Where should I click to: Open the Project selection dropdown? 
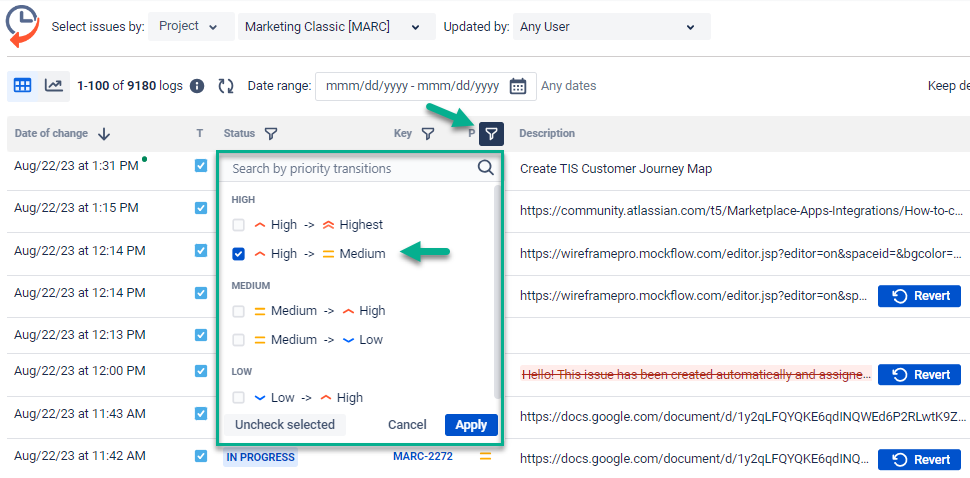[191, 27]
